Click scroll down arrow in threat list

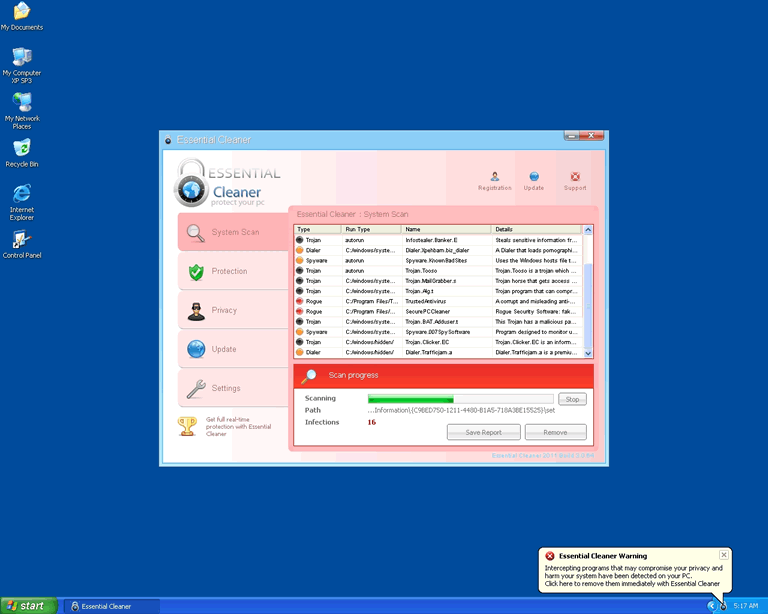(588, 353)
